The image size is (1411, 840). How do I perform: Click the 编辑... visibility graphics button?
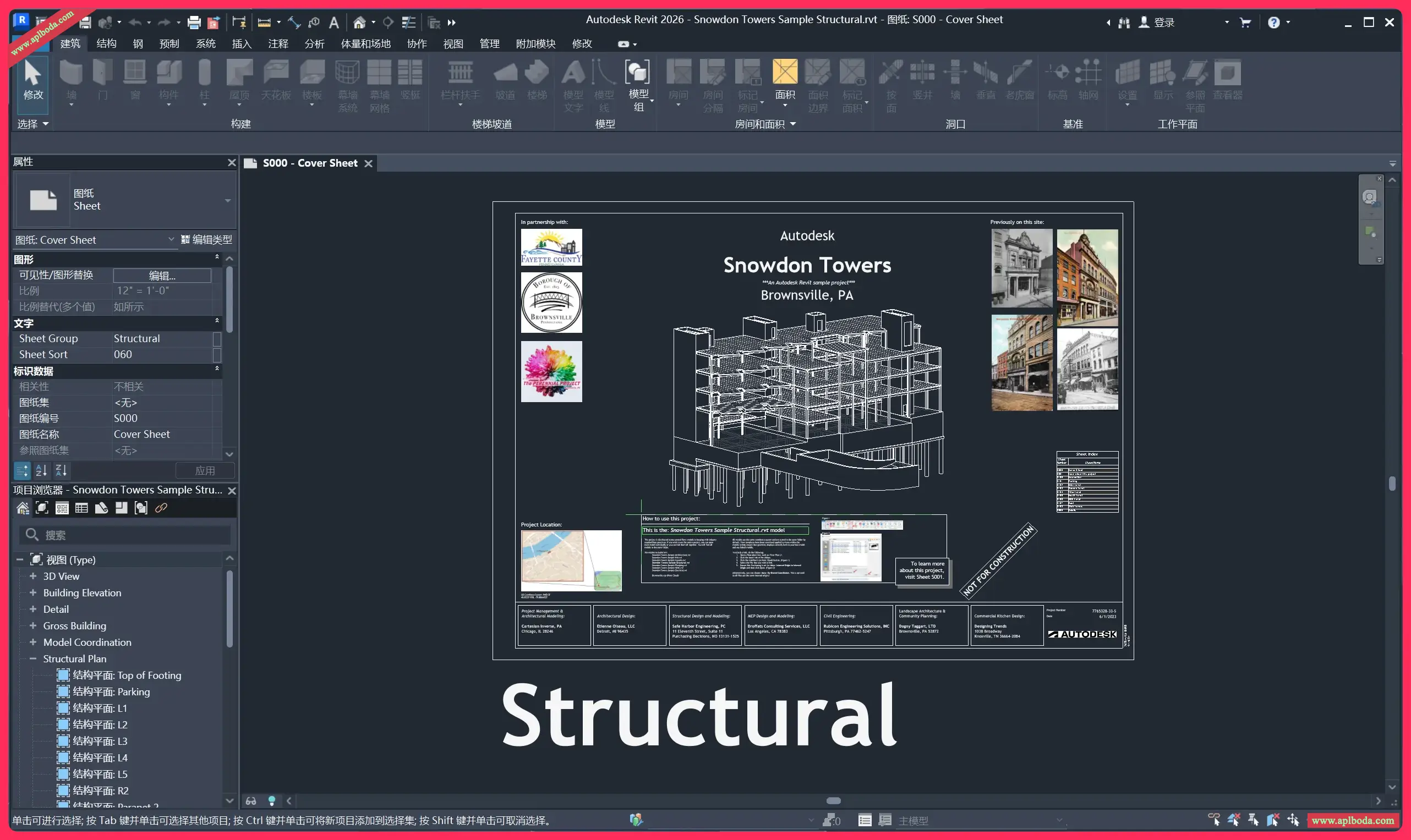click(x=162, y=275)
